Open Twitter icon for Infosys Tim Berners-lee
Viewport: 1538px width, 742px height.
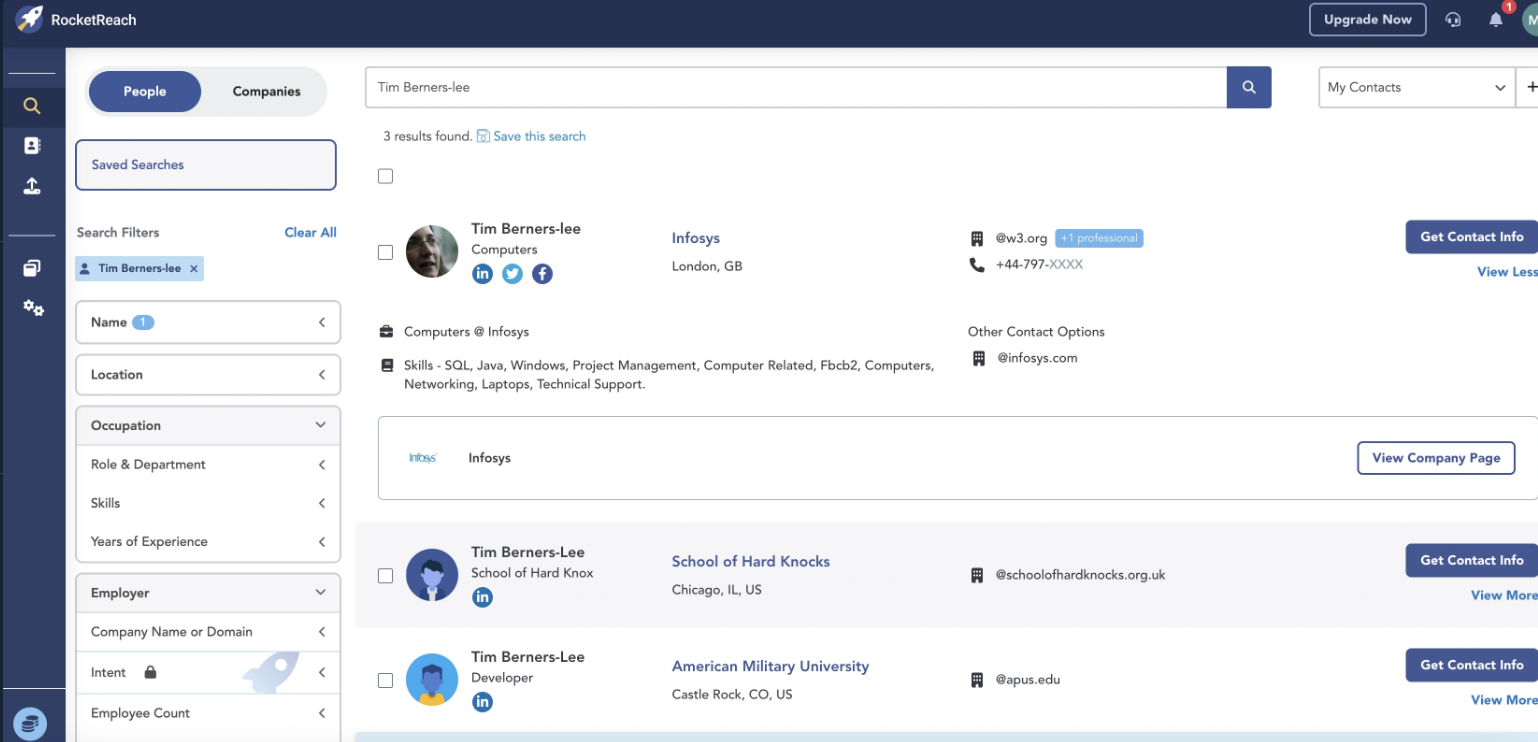(512, 273)
